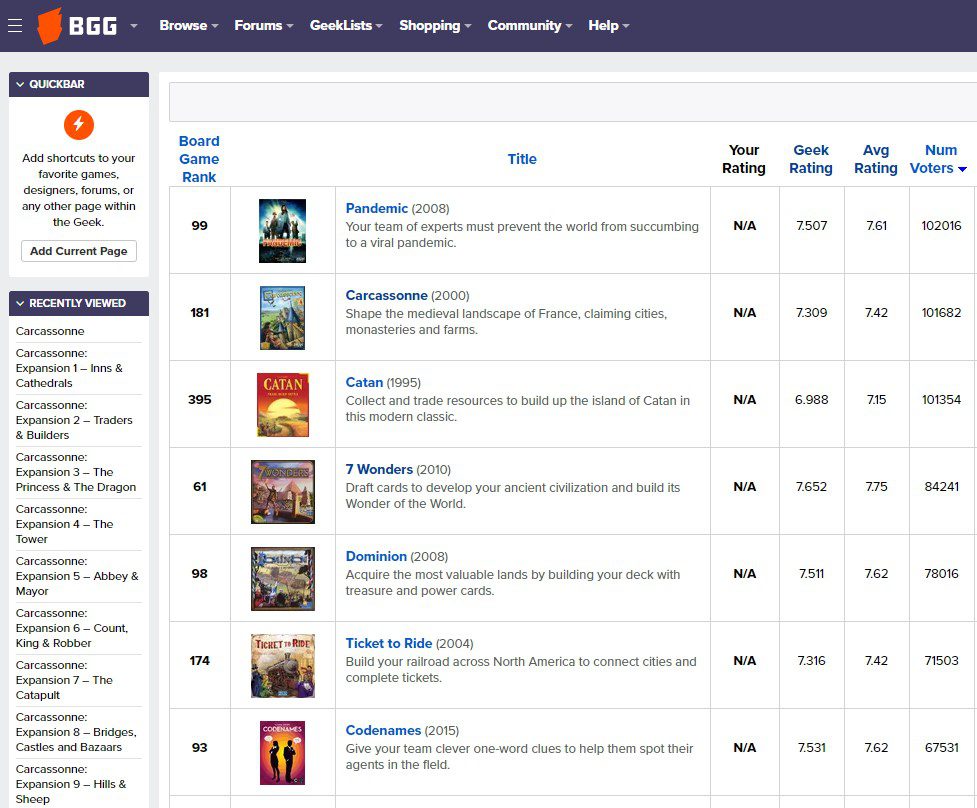Sort by Geek Rating column
The width and height of the screenshot is (977, 808).
coord(811,159)
